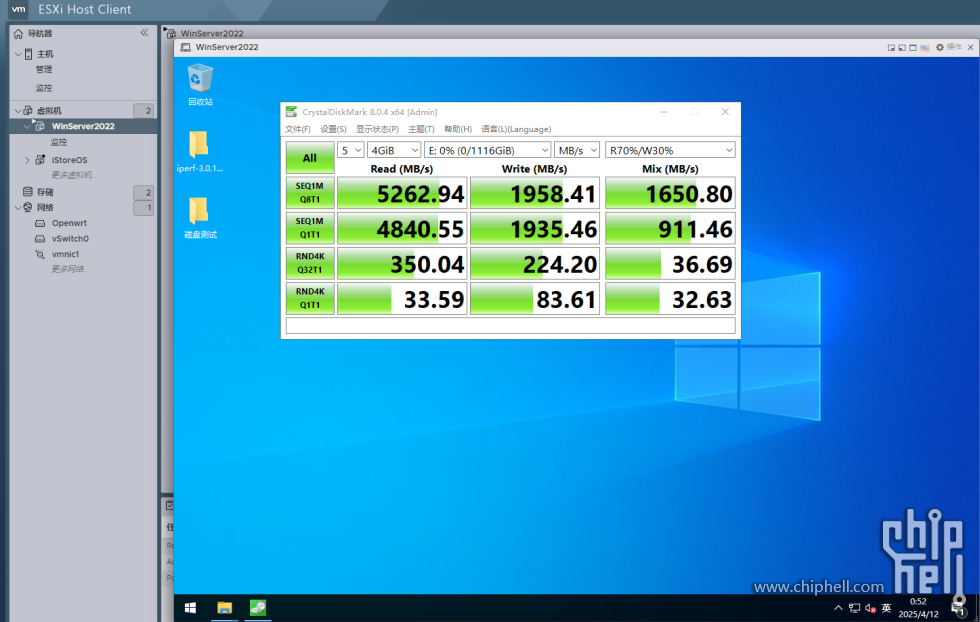Collapse the WinServer2022 tree node
The image size is (980, 622).
pyautogui.click(x=27, y=126)
